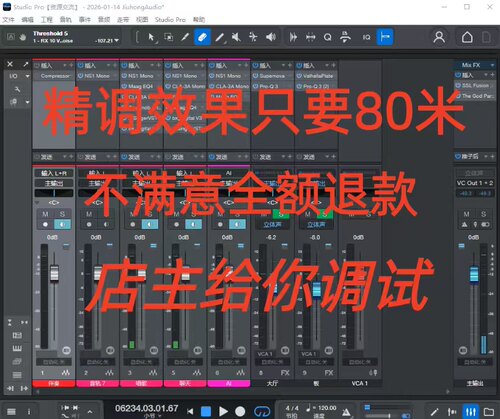Open the 文件 menu
500x419 pixels.
coord(8,20)
